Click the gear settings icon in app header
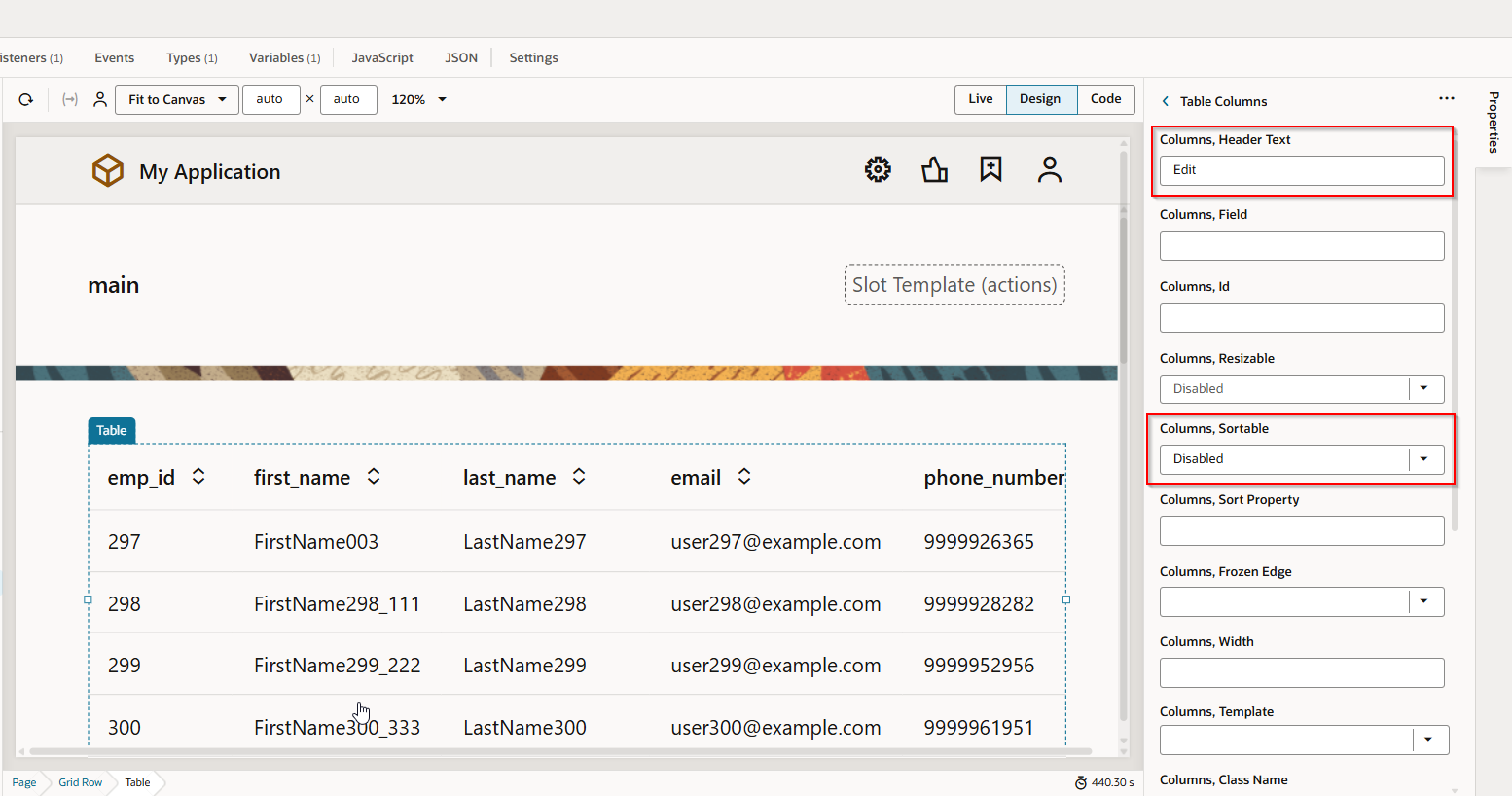1512x796 pixels. click(x=878, y=169)
